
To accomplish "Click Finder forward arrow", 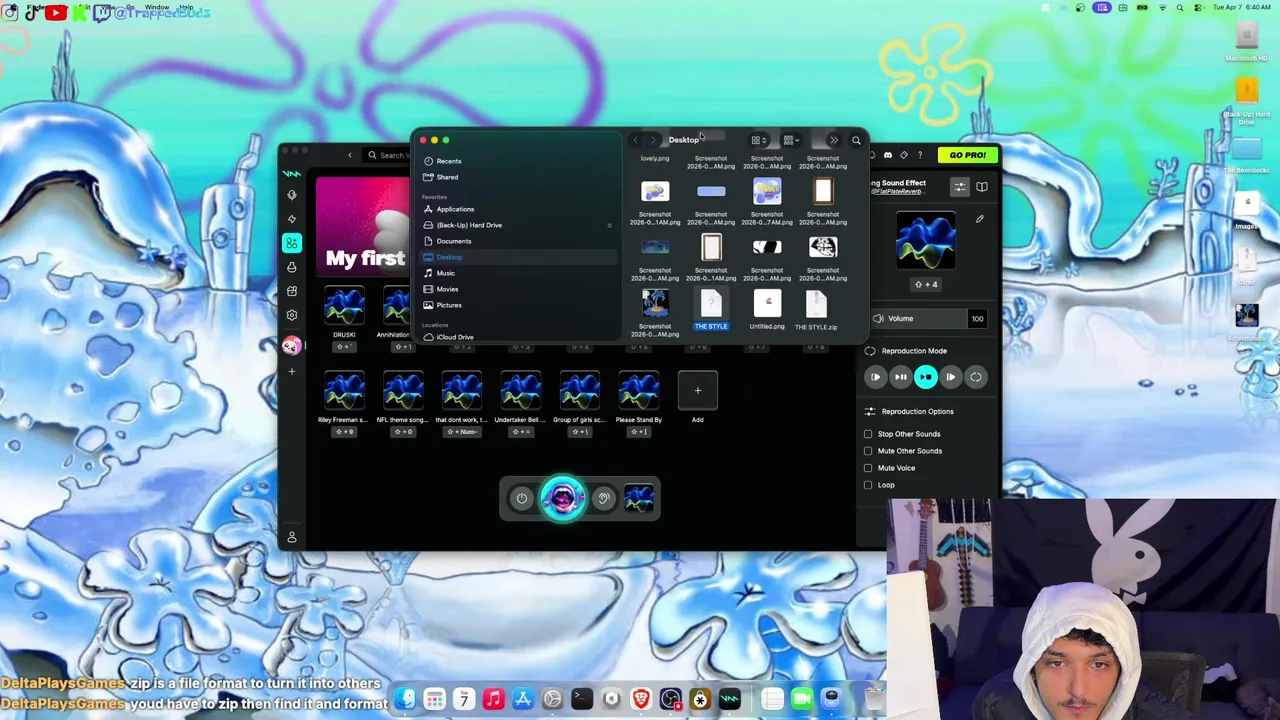I will click(653, 140).
